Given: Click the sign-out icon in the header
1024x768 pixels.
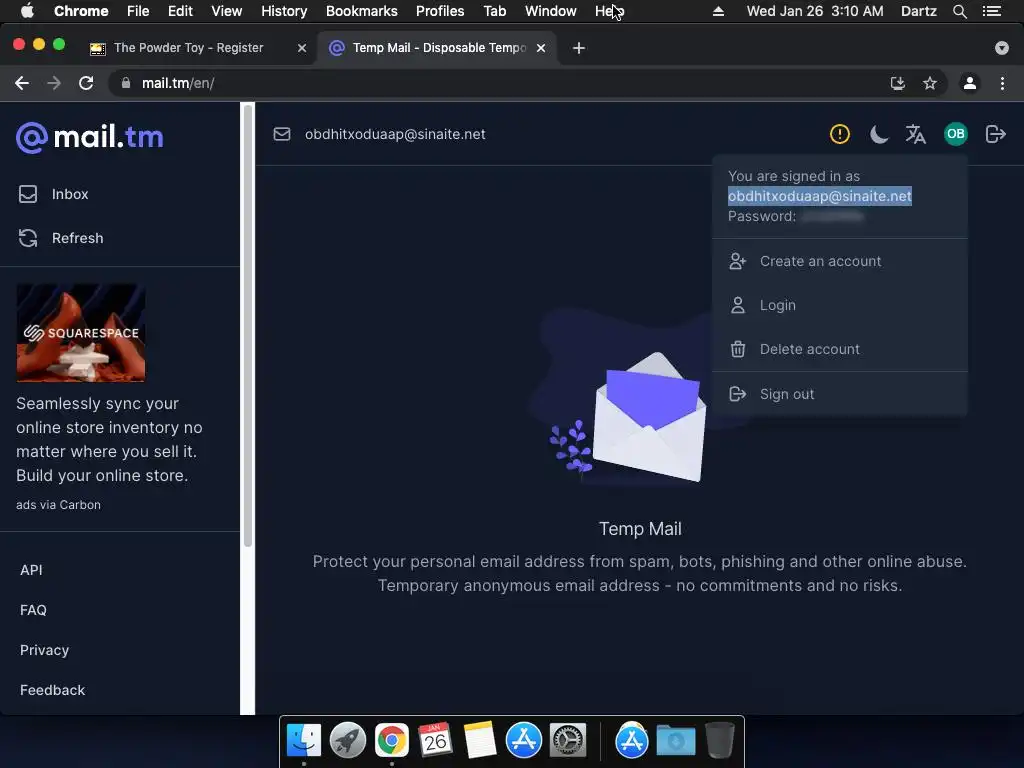Looking at the screenshot, I should pyautogui.click(x=995, y=134).
